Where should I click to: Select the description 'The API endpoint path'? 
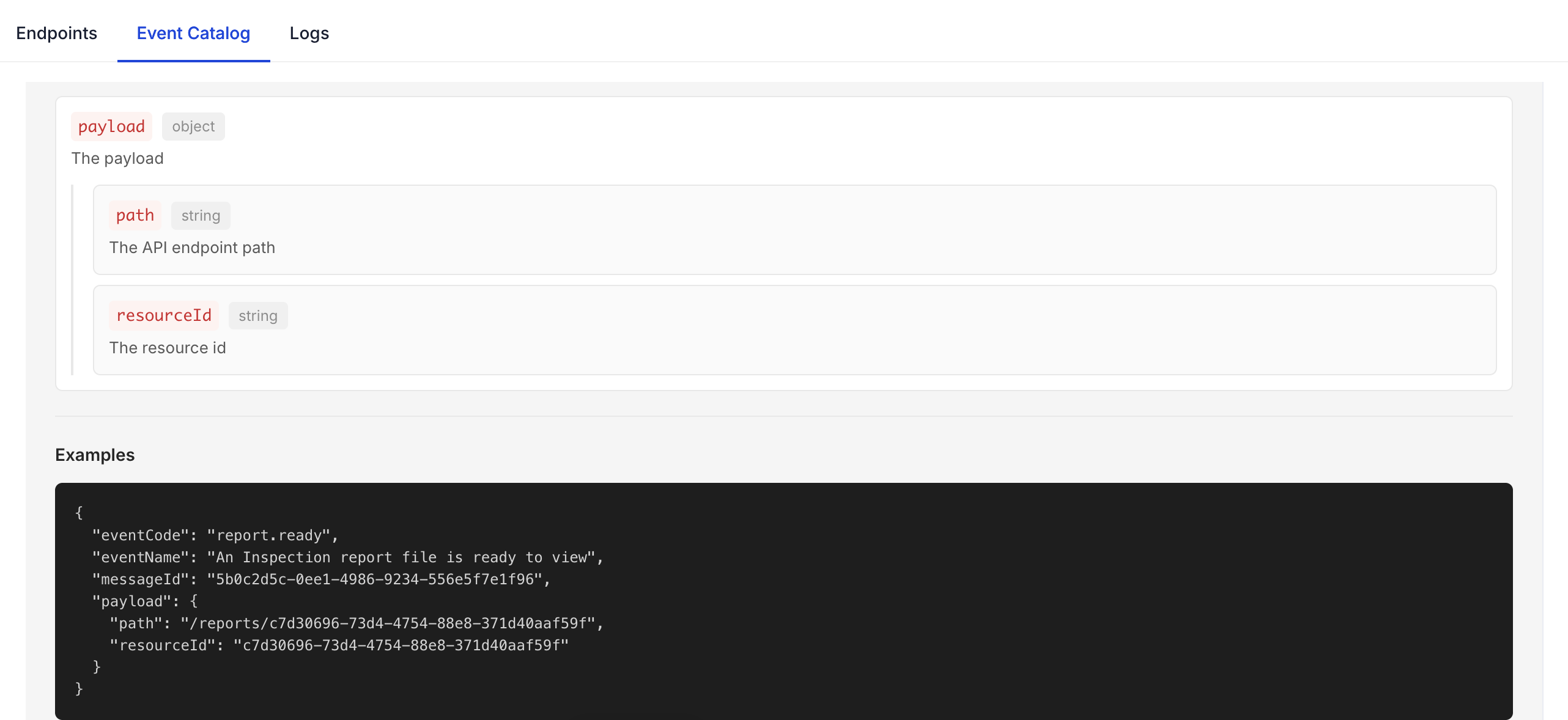192,248
